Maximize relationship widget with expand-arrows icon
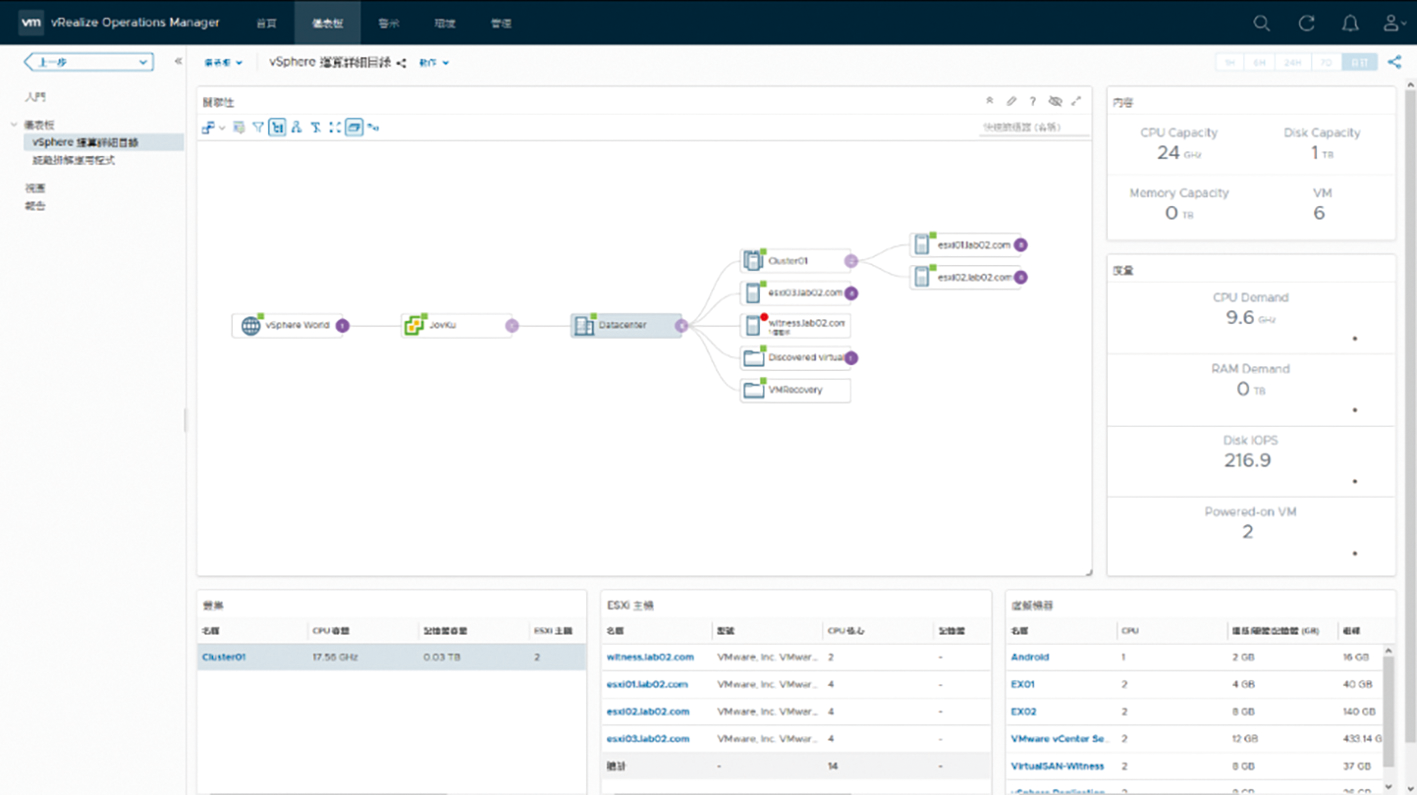The image size is (1417, 795). click(1077, 101)
